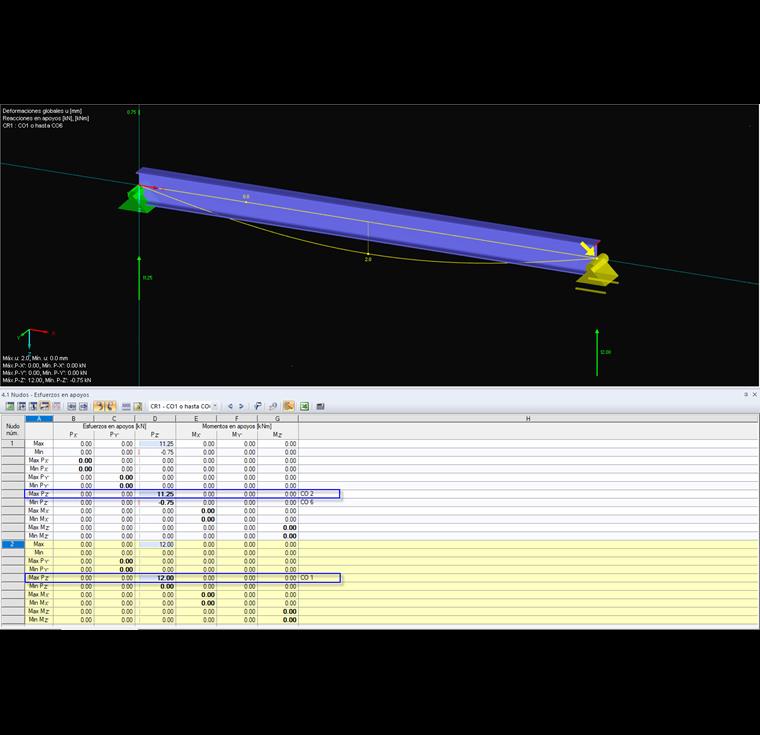Click the dark icon right of the Excel export icon

click(320, 406)
